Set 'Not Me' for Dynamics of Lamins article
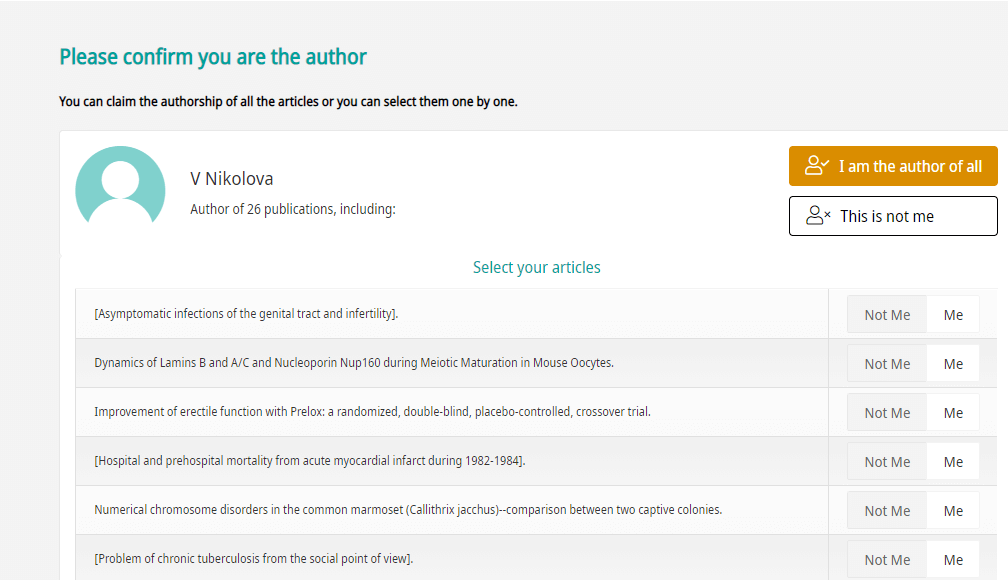This screenshot has width=1008, height=580. coord(887,363)
